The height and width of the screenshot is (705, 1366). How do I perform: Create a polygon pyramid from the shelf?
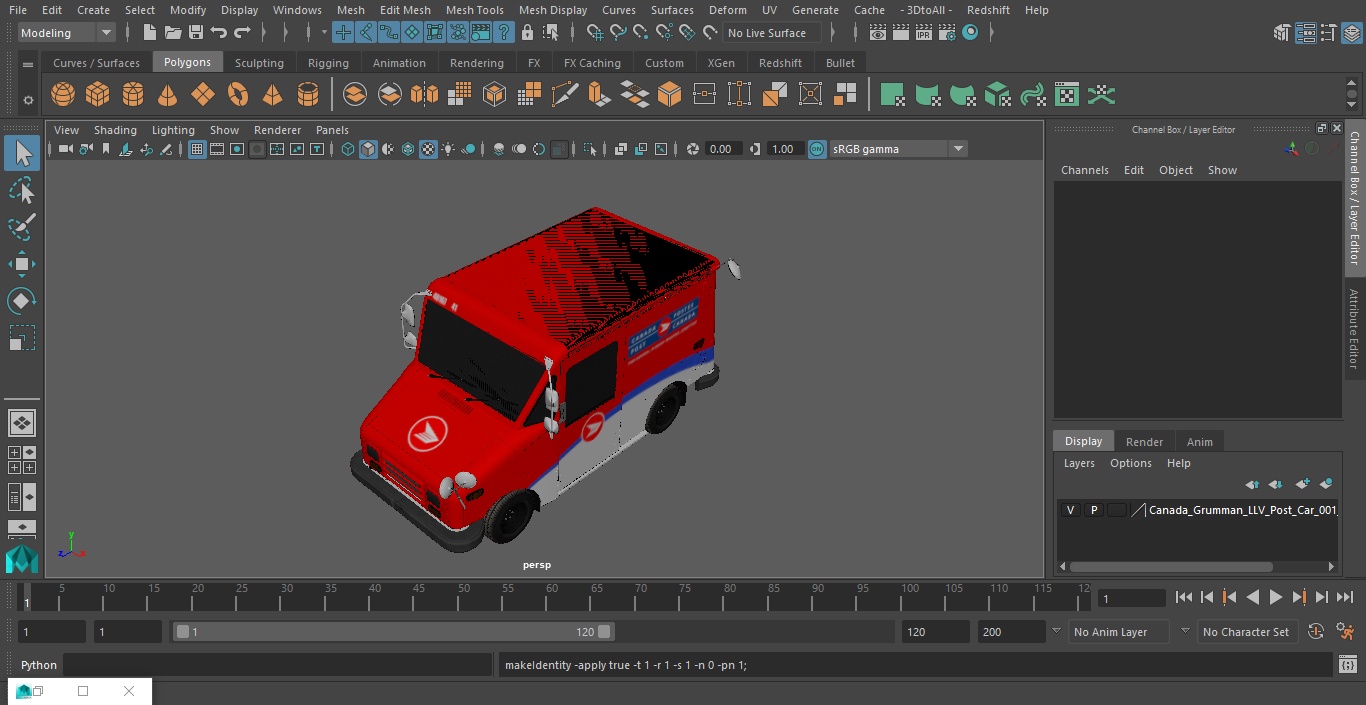(272, 95)
